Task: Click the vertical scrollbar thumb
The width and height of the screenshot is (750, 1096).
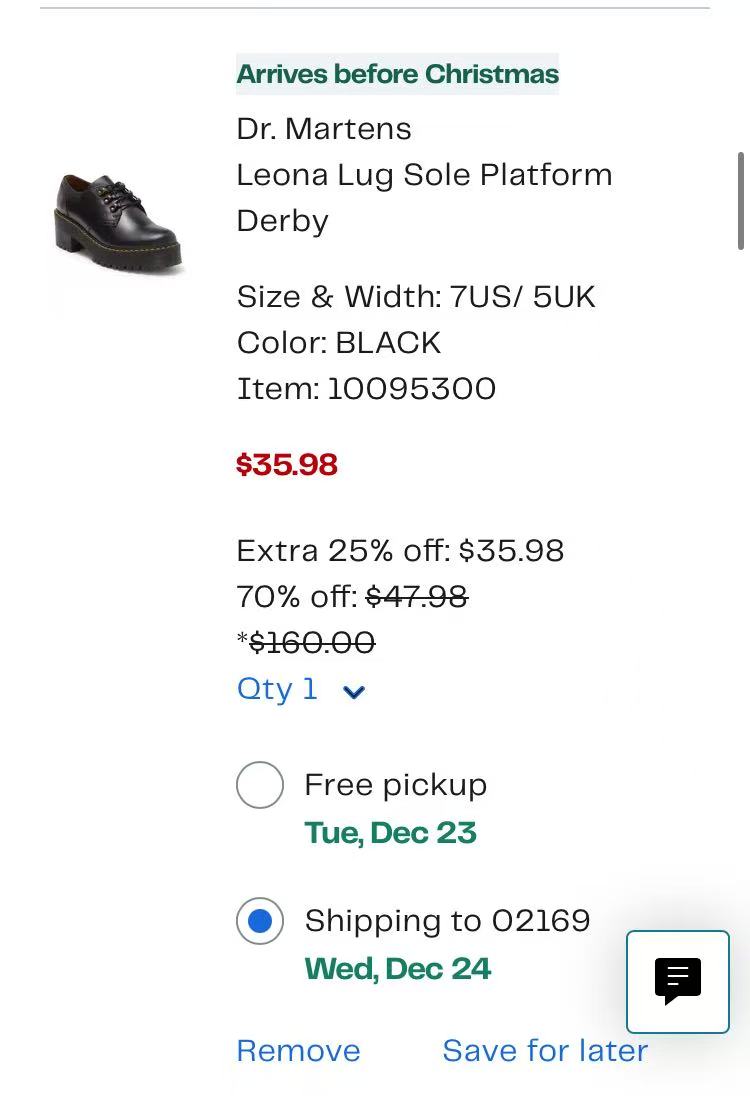Action: coord(740,201)
